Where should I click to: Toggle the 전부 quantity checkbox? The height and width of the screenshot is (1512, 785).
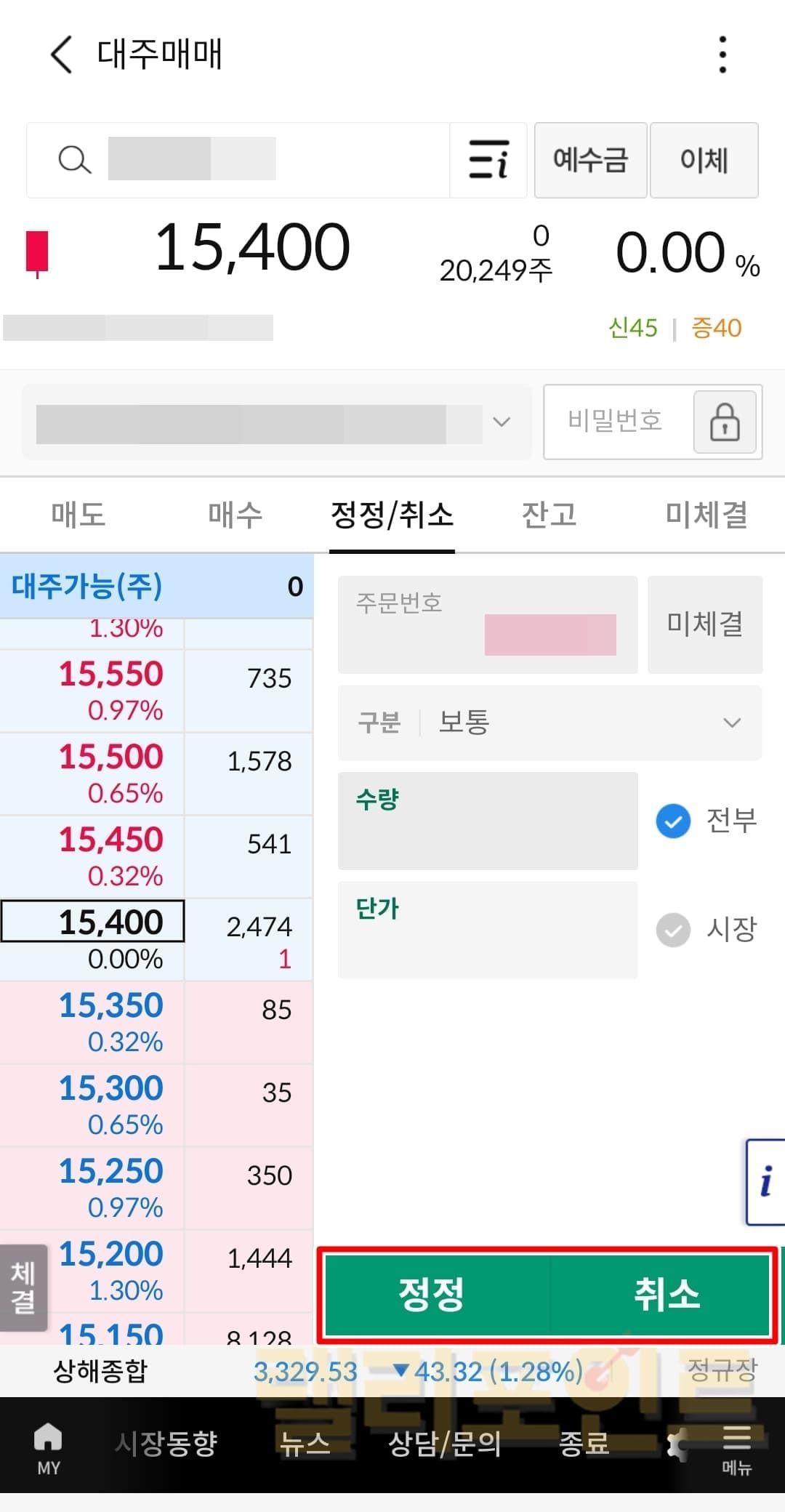[x=673, y=821]
